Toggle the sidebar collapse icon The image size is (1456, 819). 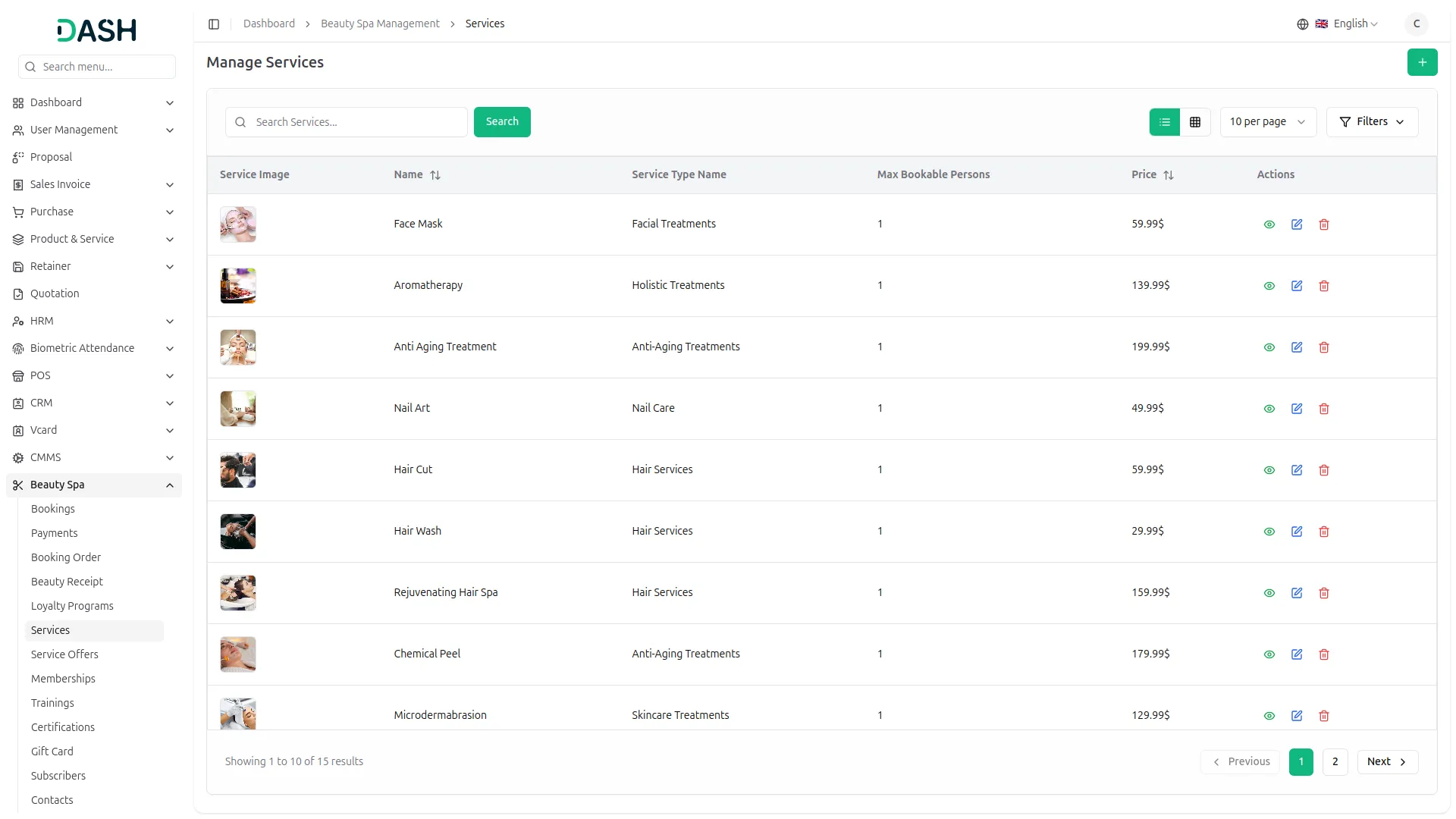[214, 24]
